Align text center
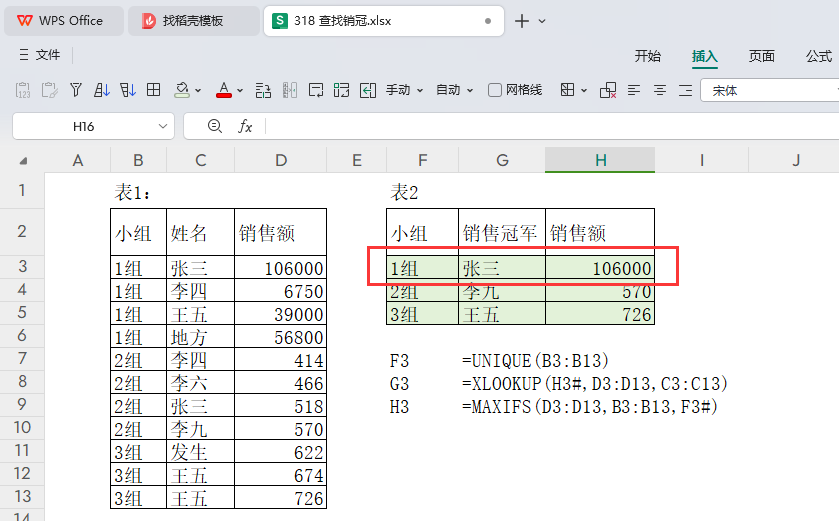 (660, 90)
